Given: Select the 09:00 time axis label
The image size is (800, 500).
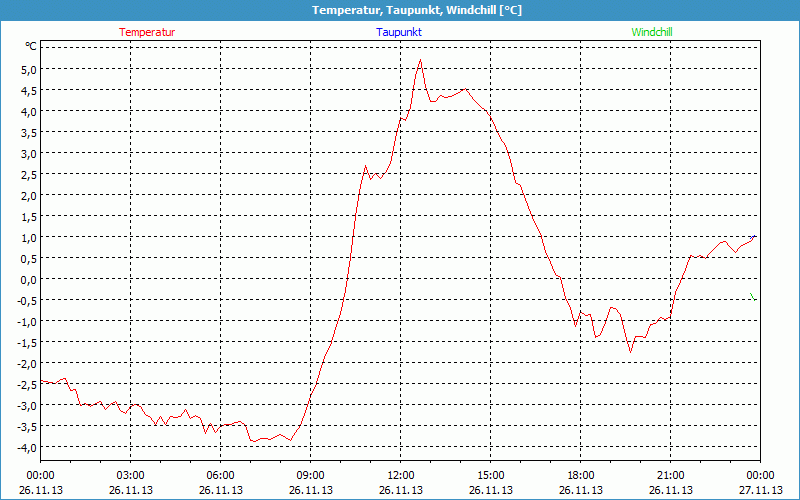Looking at the screenshot, I should tap(310, 474).
